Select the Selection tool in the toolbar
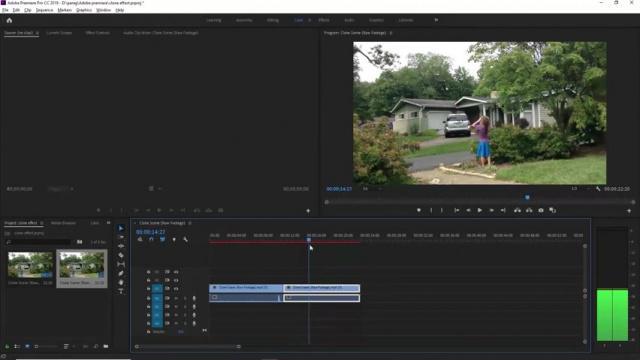The image size is (640, 360). pos(121,228)
